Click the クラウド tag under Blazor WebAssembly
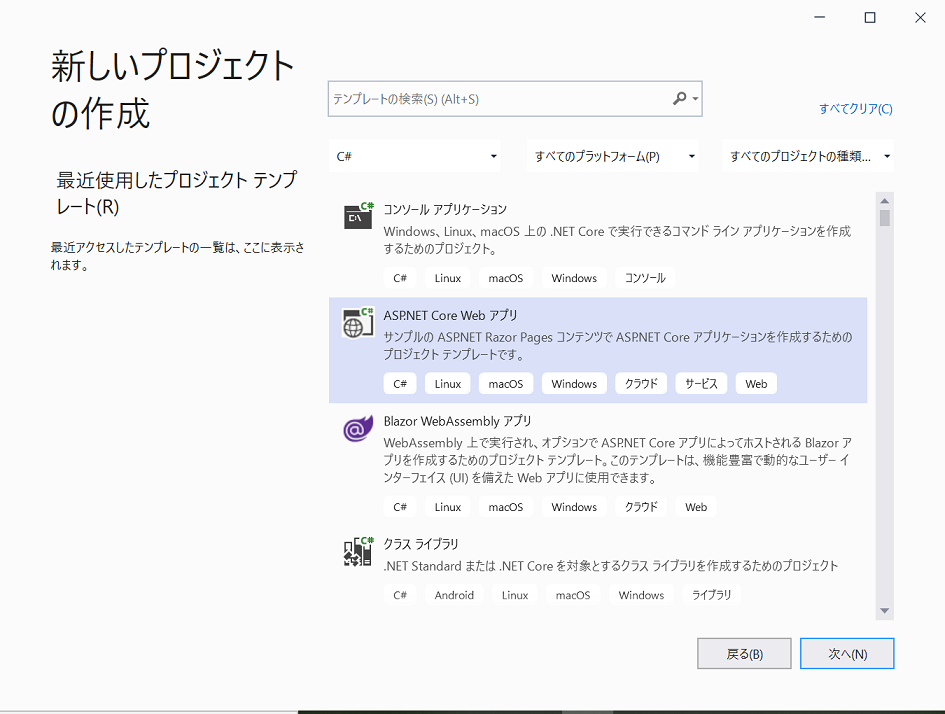 click(x=641, y=507)
